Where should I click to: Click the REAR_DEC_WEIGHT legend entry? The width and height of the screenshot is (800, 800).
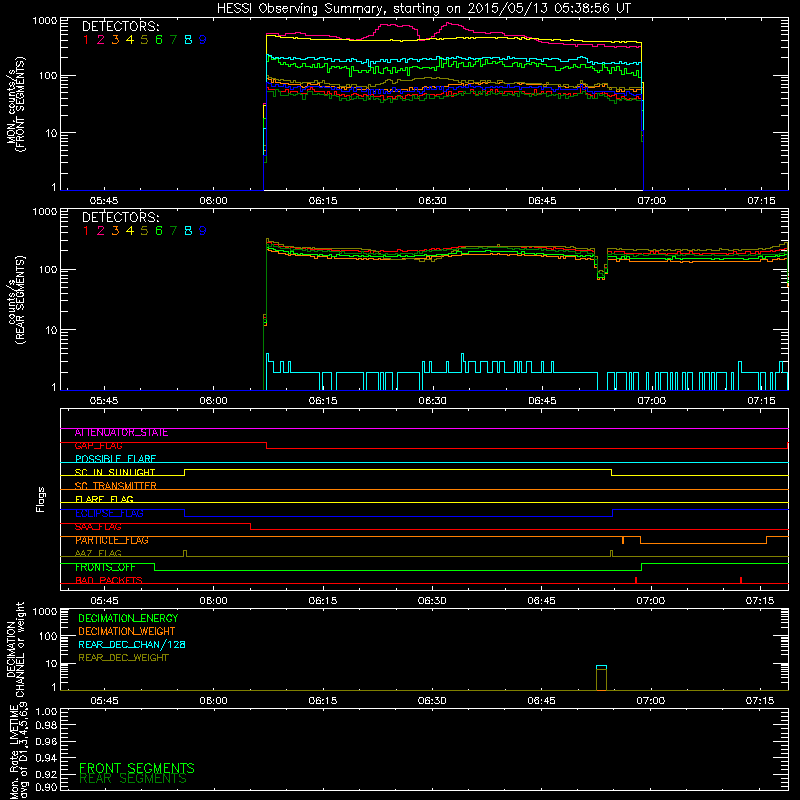pos(123,658)
